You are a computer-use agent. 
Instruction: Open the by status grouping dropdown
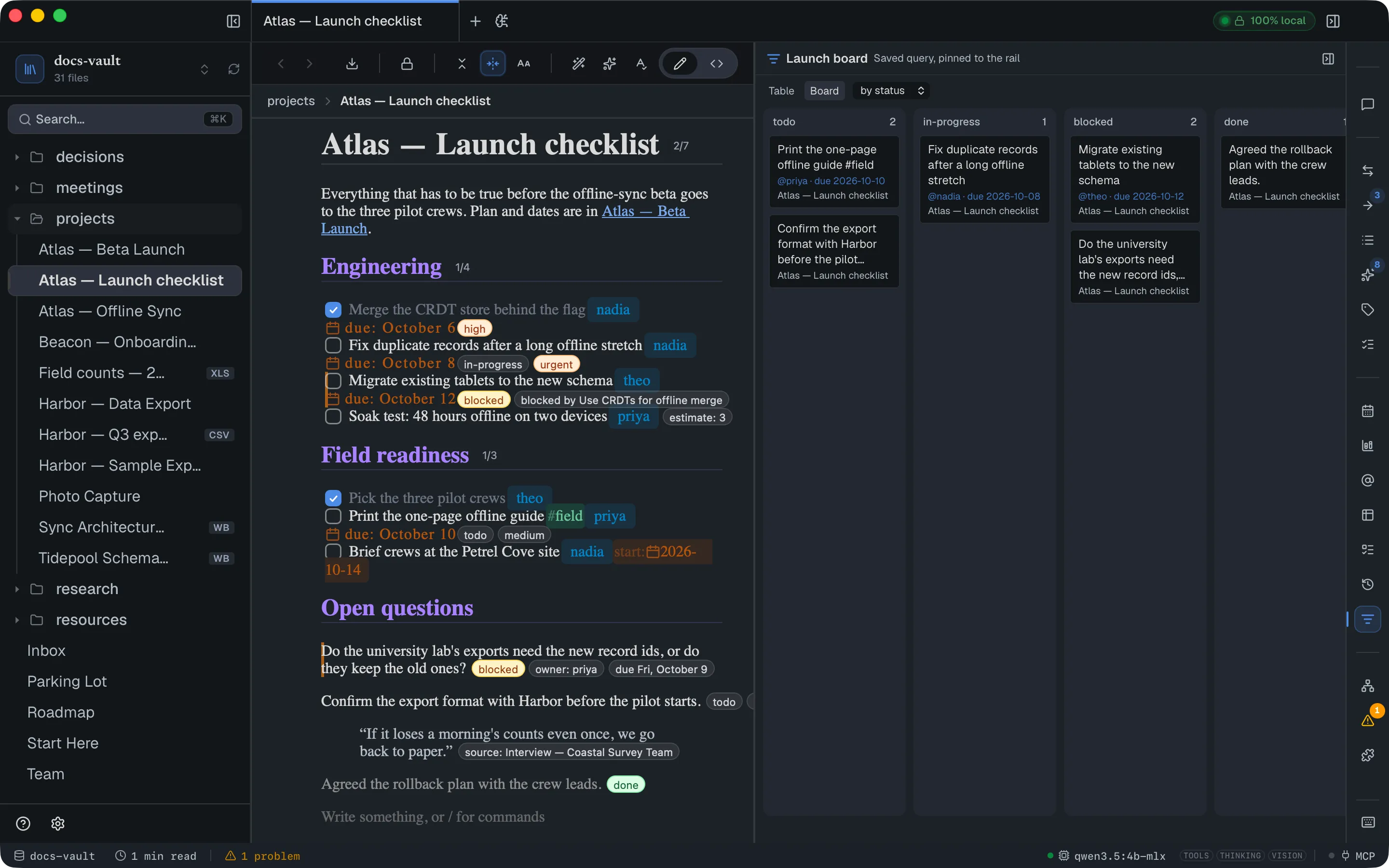click(891, 91)
